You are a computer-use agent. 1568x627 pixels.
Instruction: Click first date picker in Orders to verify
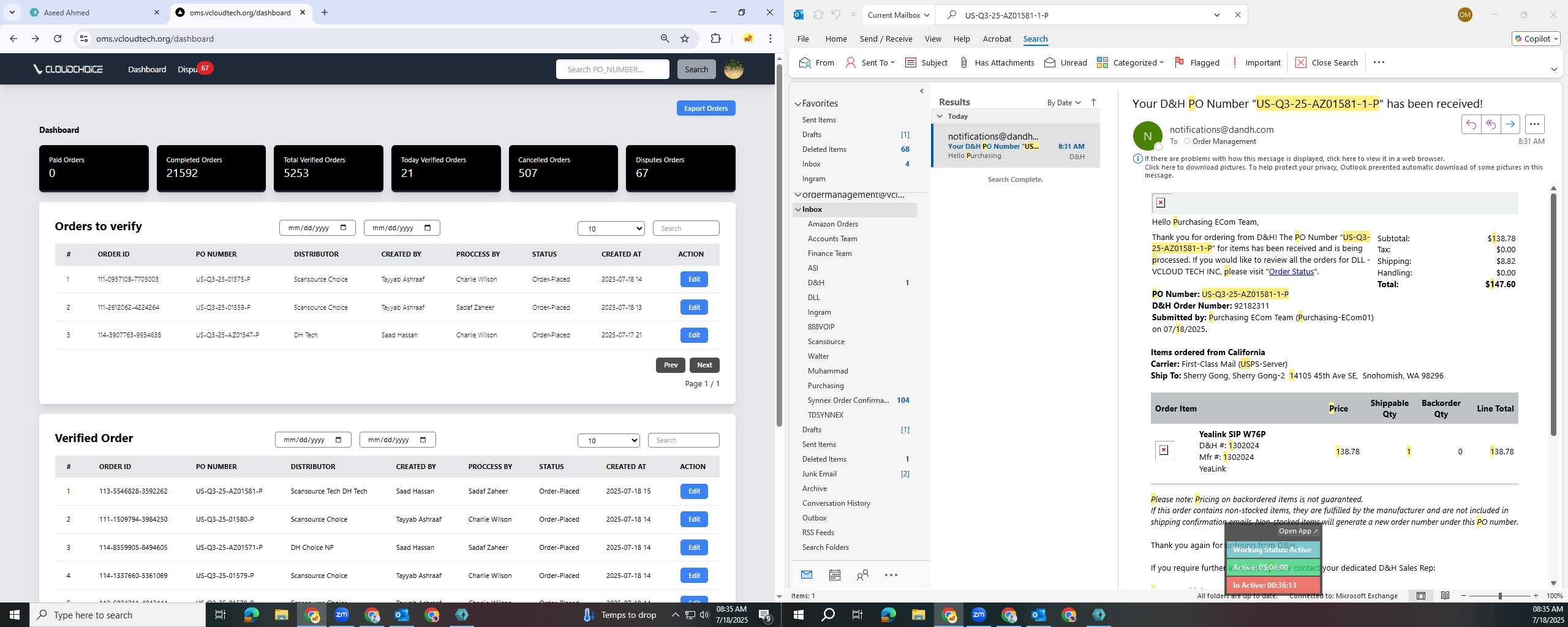click(x=317, y=228)
